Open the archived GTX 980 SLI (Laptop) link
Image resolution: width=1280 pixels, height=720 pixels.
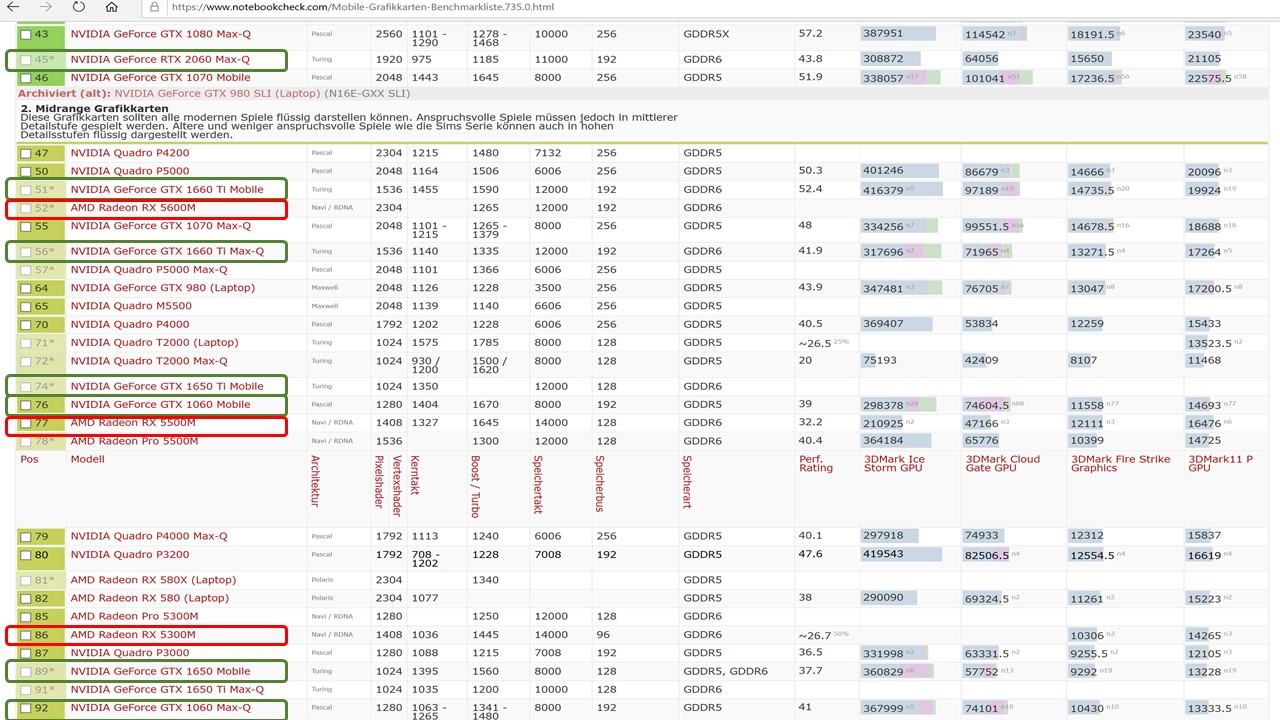tap(219, 93)
